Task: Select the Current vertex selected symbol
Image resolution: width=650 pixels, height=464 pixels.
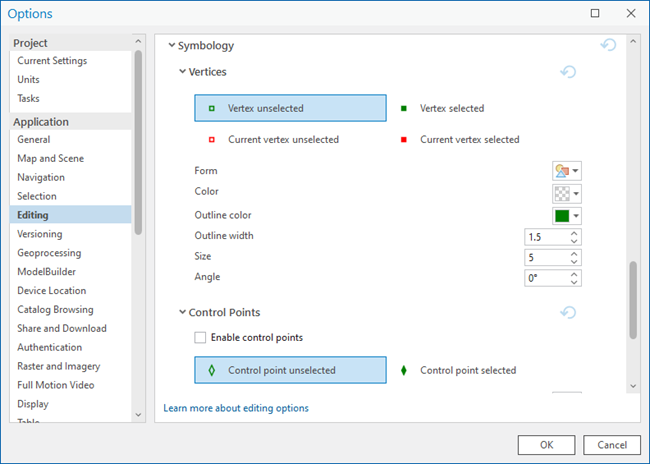Action: pos(468,140)
